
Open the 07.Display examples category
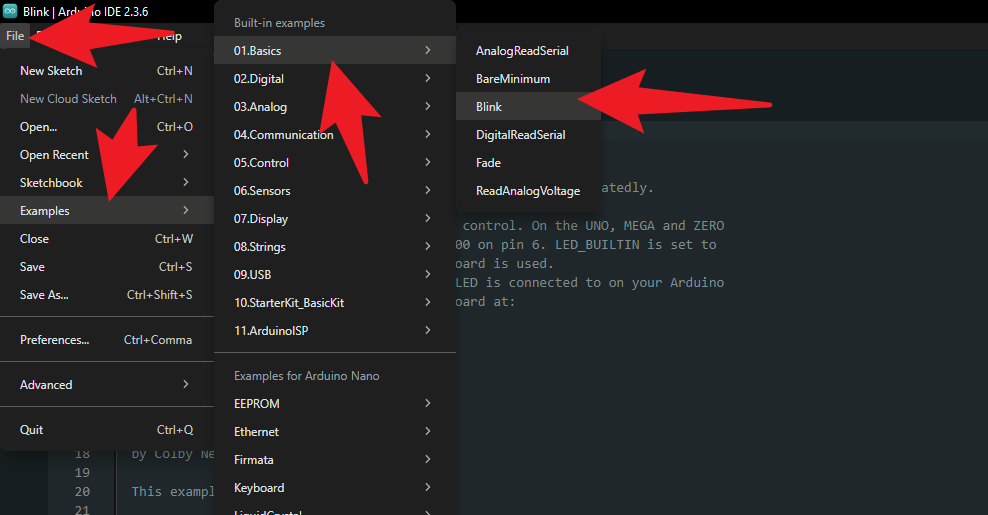click(335, 219)
